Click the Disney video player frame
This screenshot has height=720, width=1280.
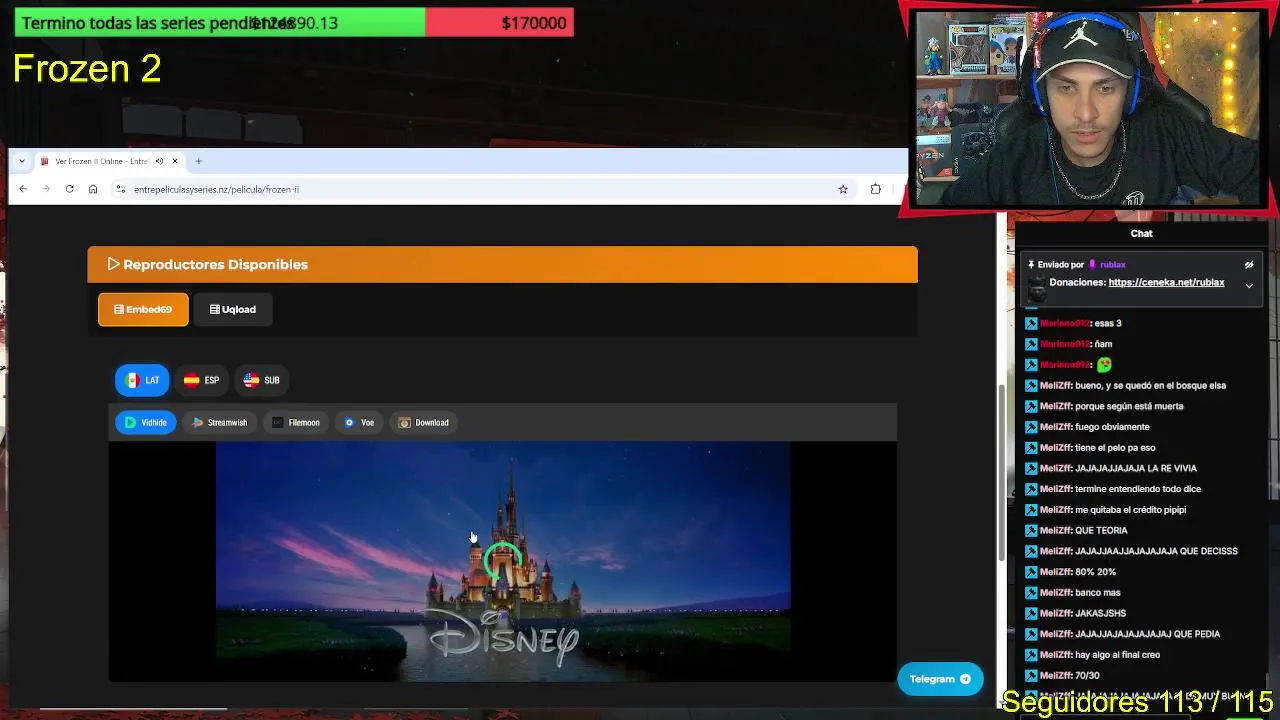coord(503,561)
